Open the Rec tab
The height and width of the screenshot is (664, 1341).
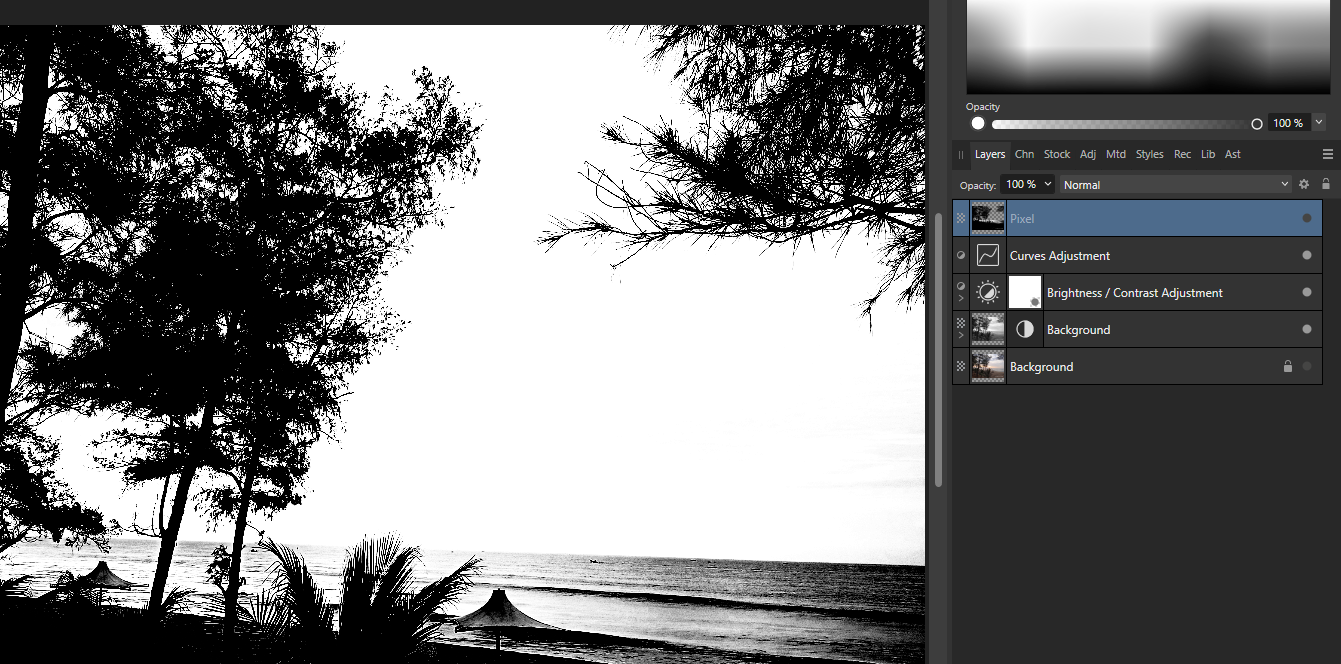pyautogui.click(x=1182, y=154)
